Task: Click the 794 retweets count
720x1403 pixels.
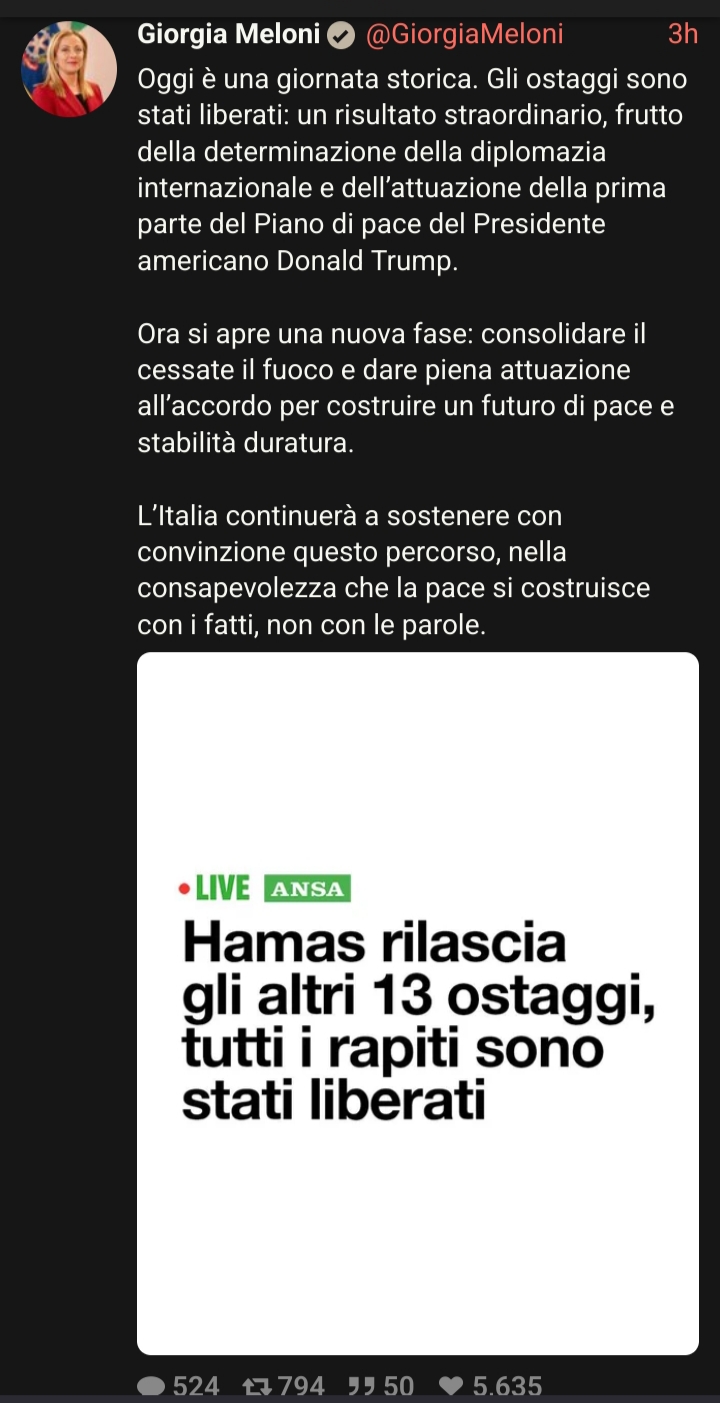Action: [301, 1386]
